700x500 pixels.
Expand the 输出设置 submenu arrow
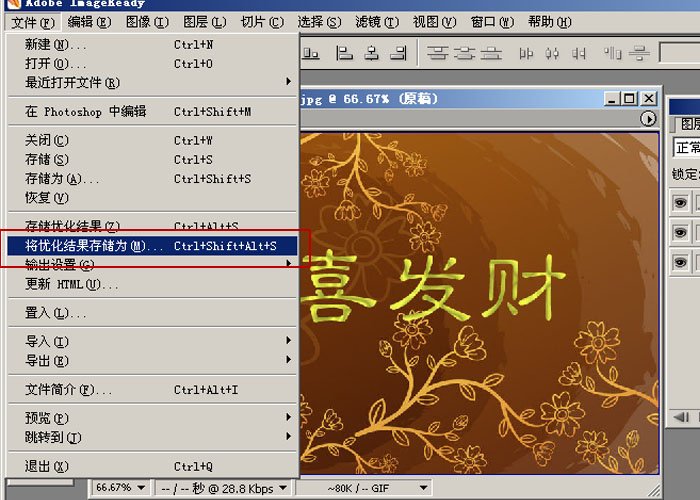pyautogui.click(x=288, y=263)
